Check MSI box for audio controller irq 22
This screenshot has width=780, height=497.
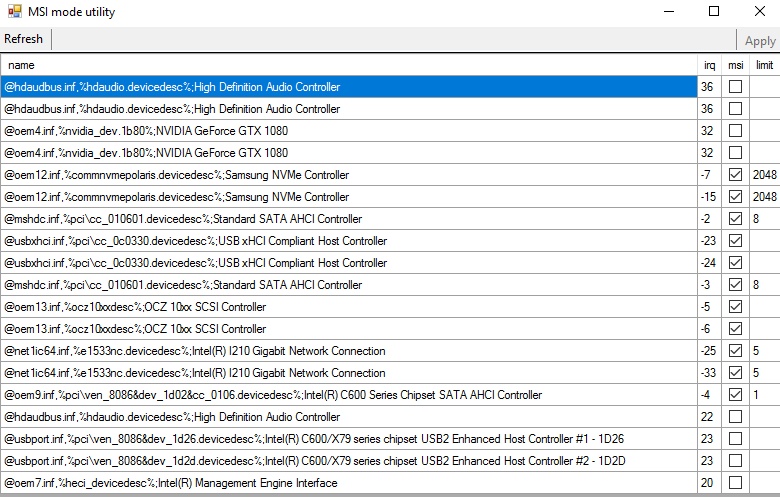click(735, 417)
